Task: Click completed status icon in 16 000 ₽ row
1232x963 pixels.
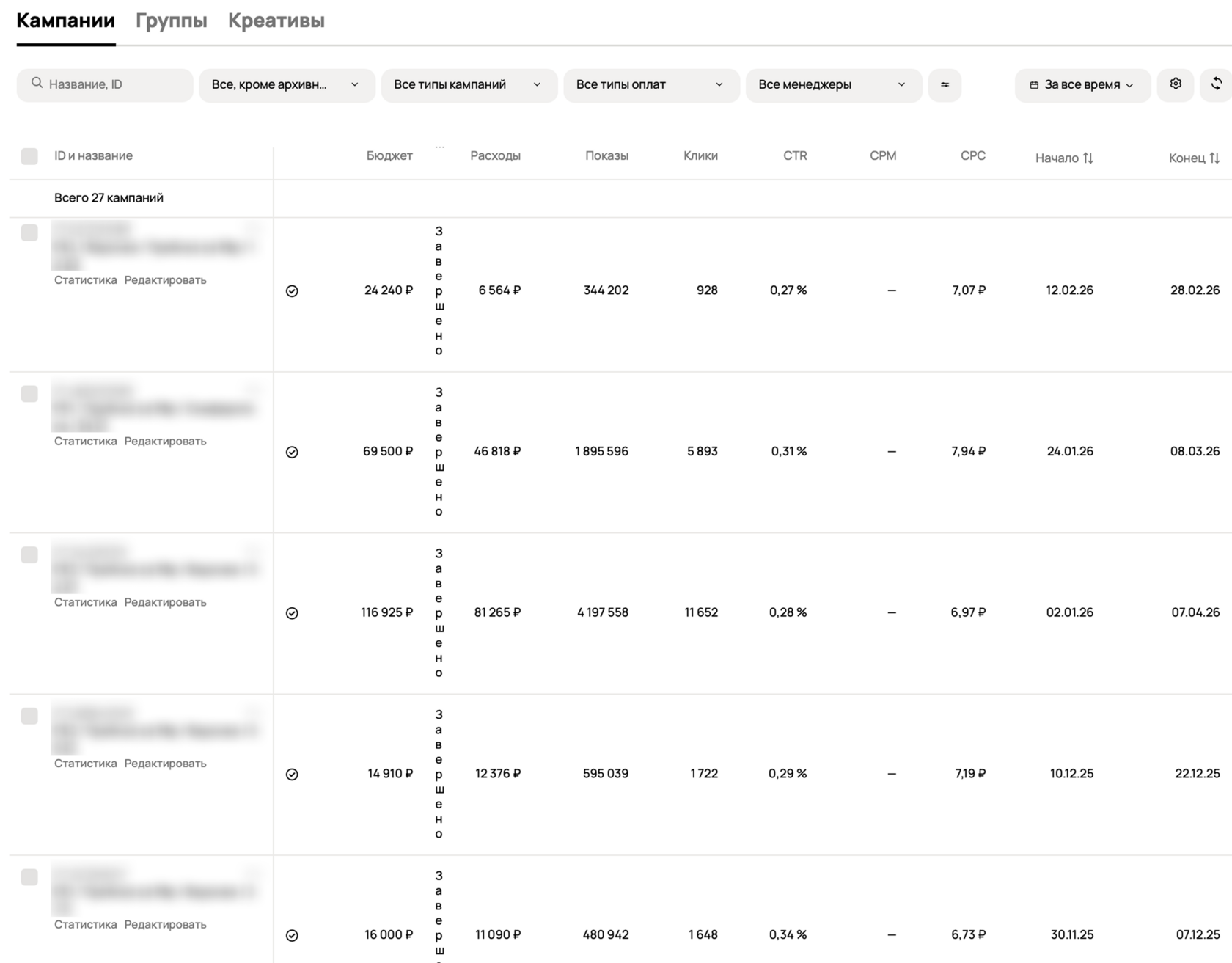Action: point(292,936)
